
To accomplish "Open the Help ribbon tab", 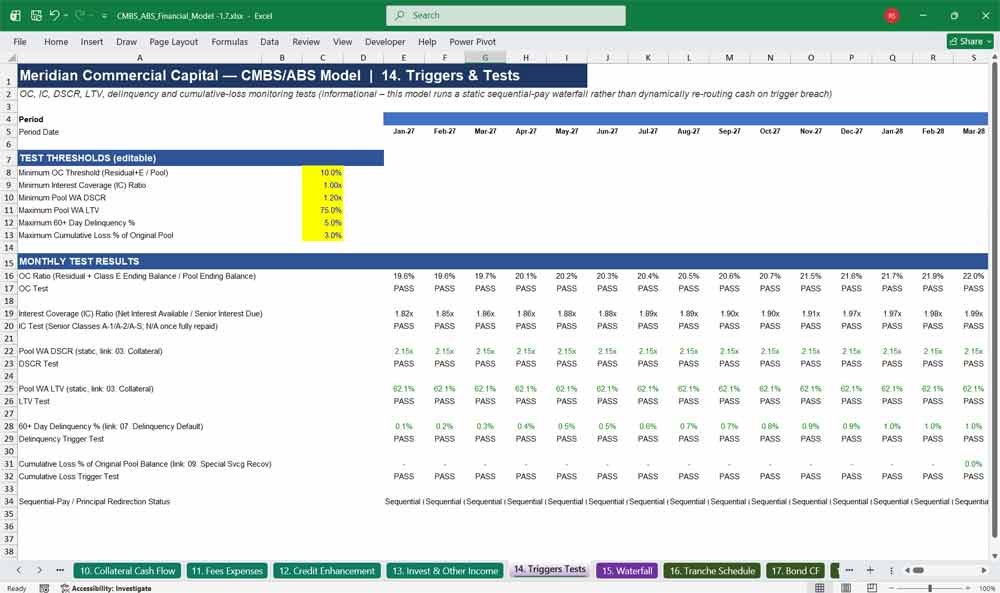I will (x=427, y=41).
